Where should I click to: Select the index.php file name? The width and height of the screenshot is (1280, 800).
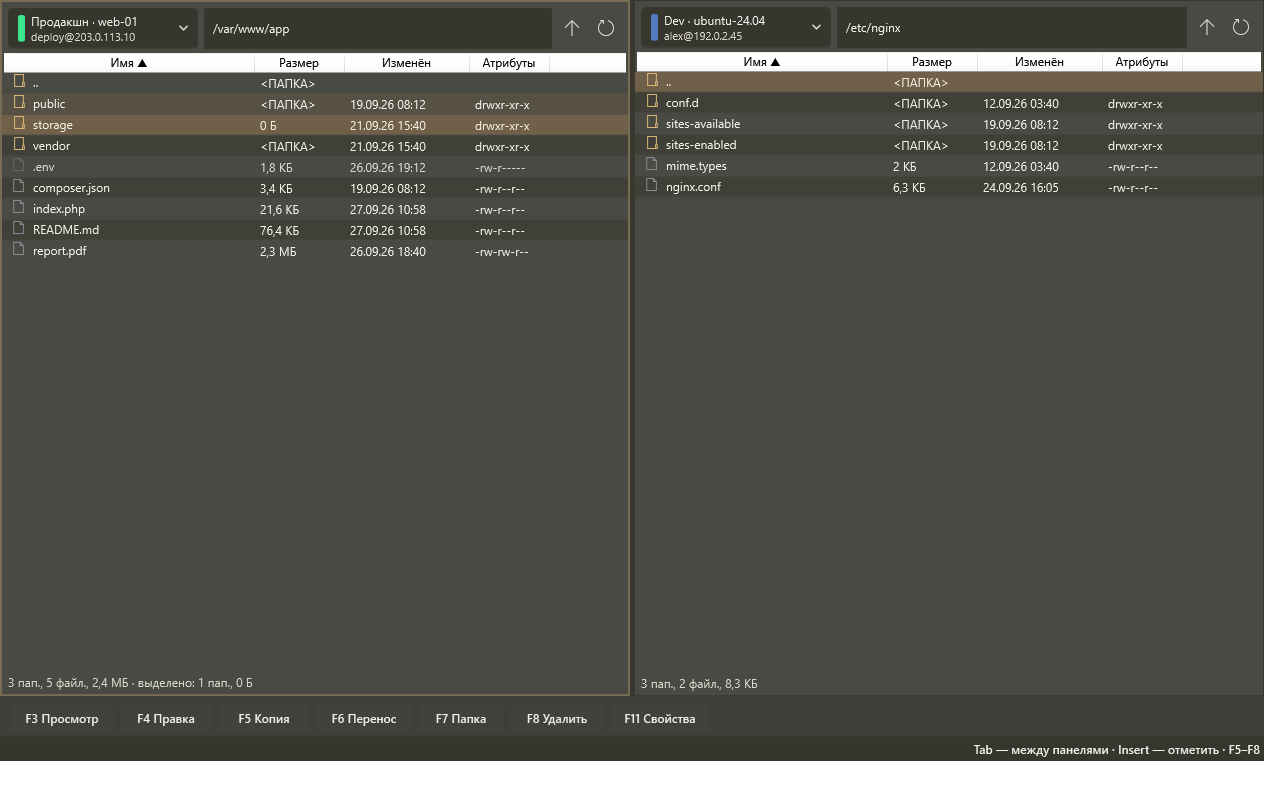click(59, 209)
